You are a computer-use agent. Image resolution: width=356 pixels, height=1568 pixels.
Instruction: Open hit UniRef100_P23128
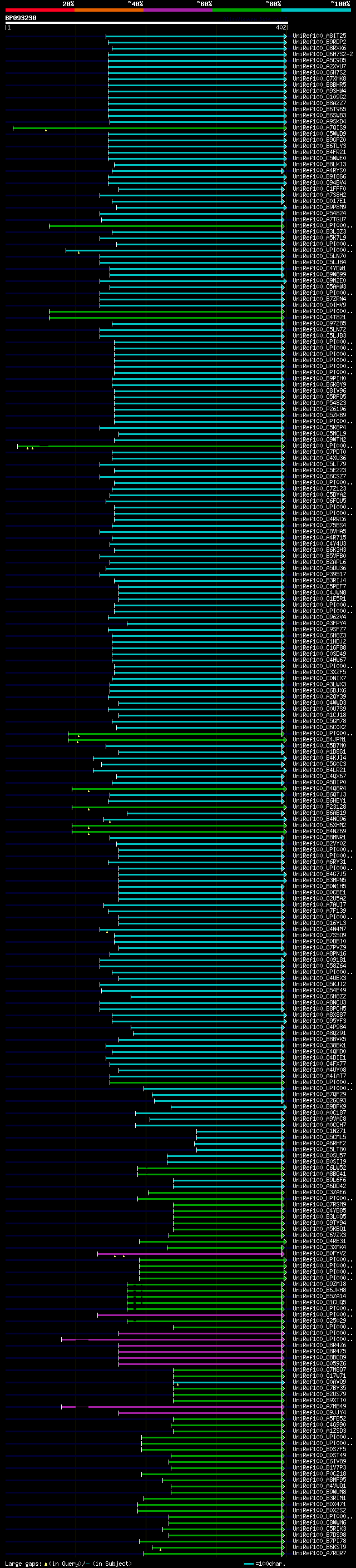click(x=319, y=808)
